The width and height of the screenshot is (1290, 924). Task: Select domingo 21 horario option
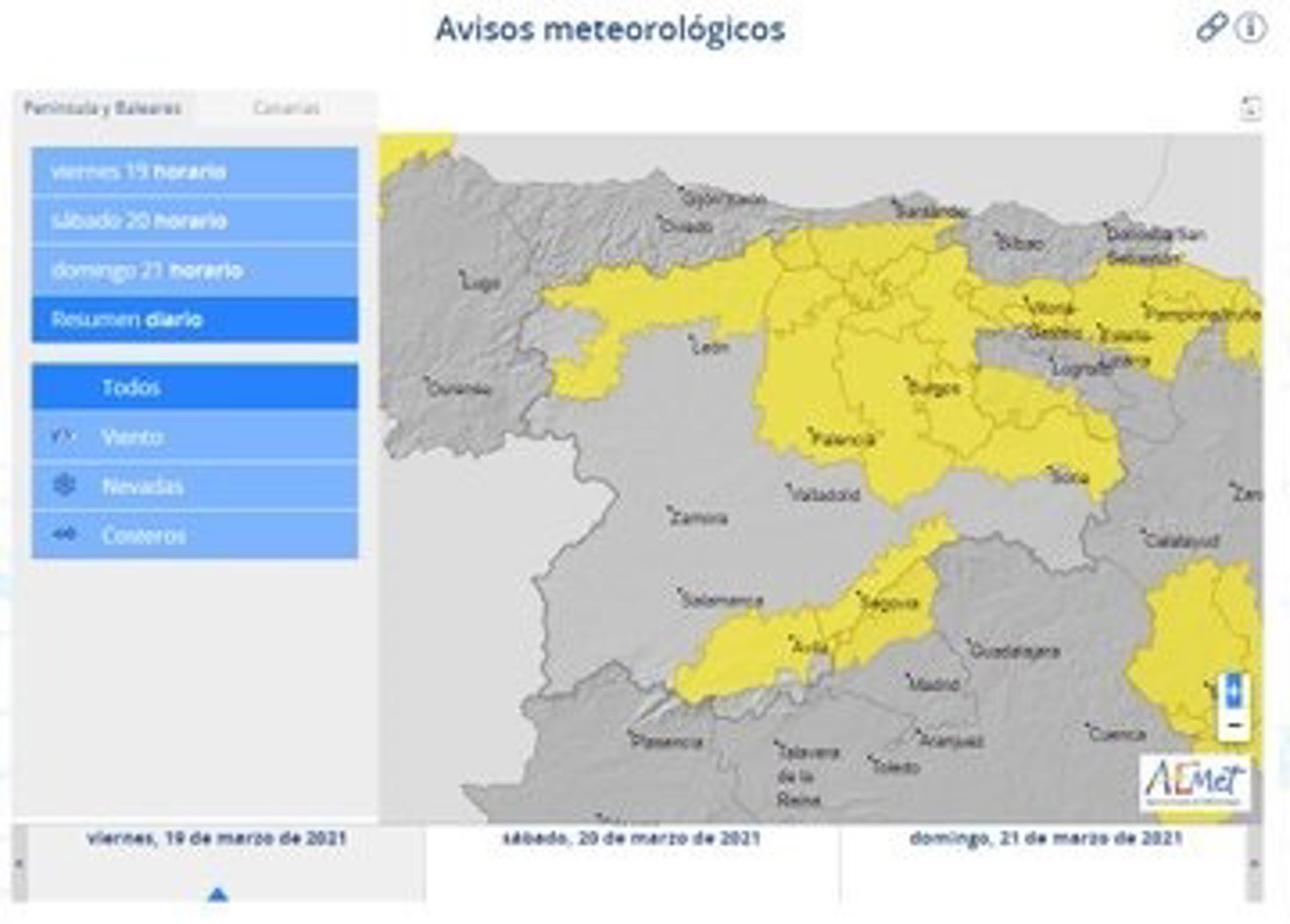[195, 271]
